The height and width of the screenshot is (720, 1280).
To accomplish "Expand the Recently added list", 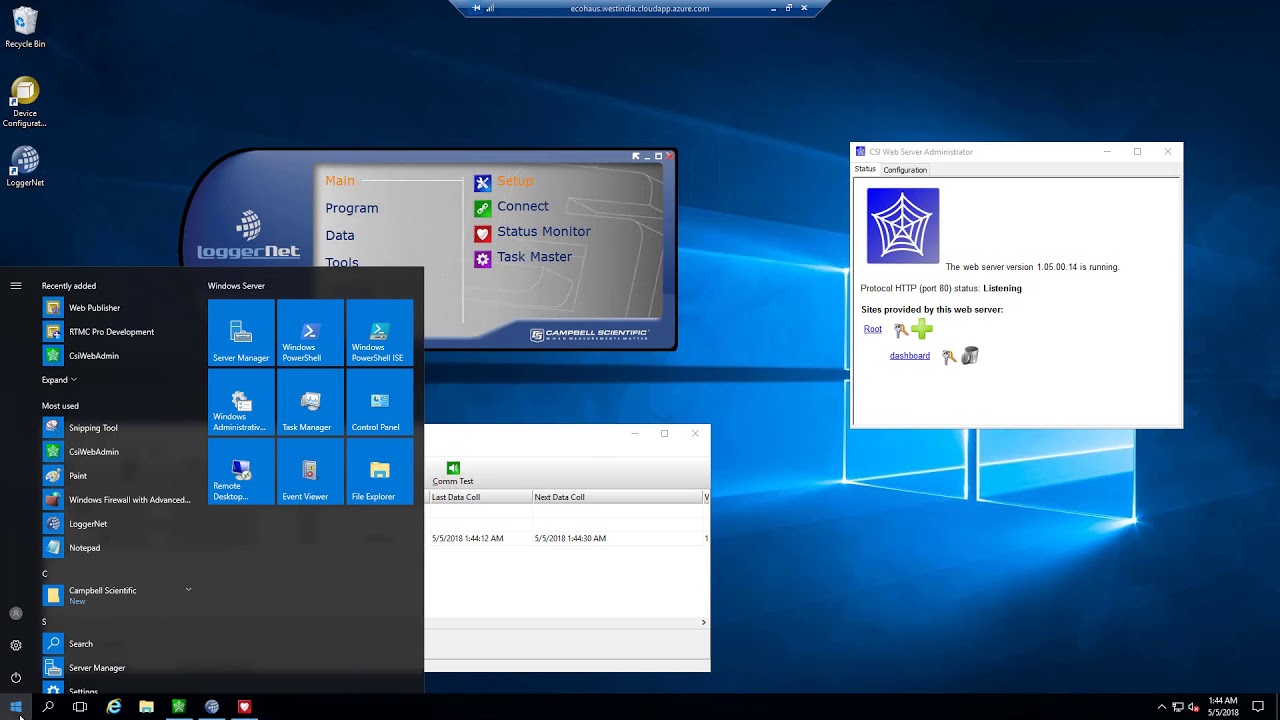I will click(59, 380).
